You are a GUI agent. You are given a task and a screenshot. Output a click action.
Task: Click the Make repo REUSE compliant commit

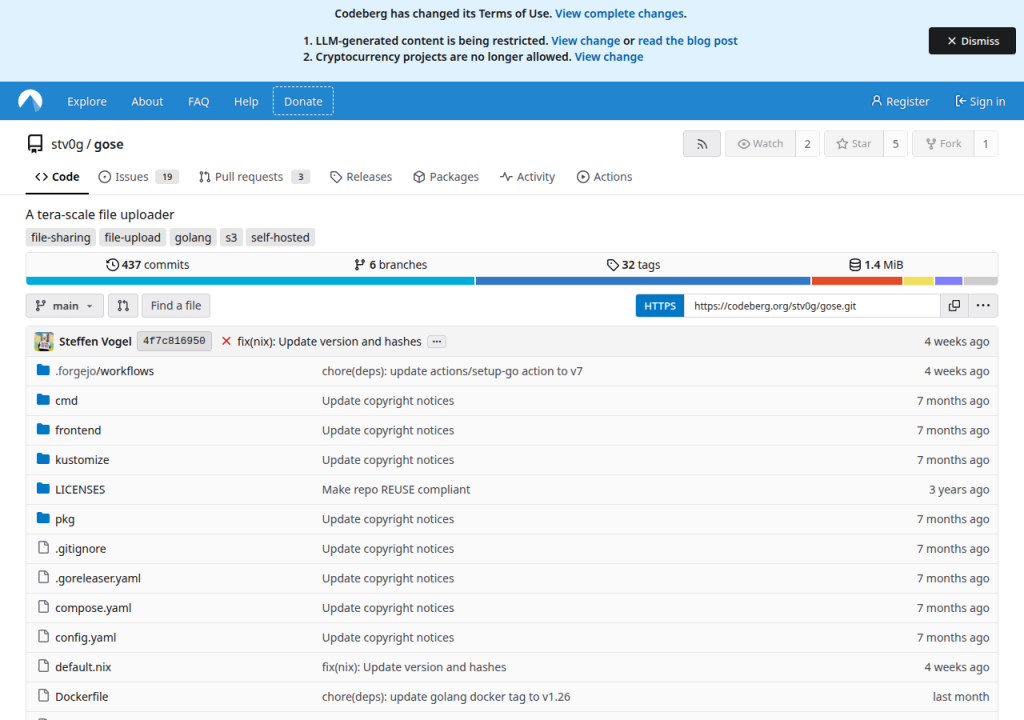(x=396, y=489)
